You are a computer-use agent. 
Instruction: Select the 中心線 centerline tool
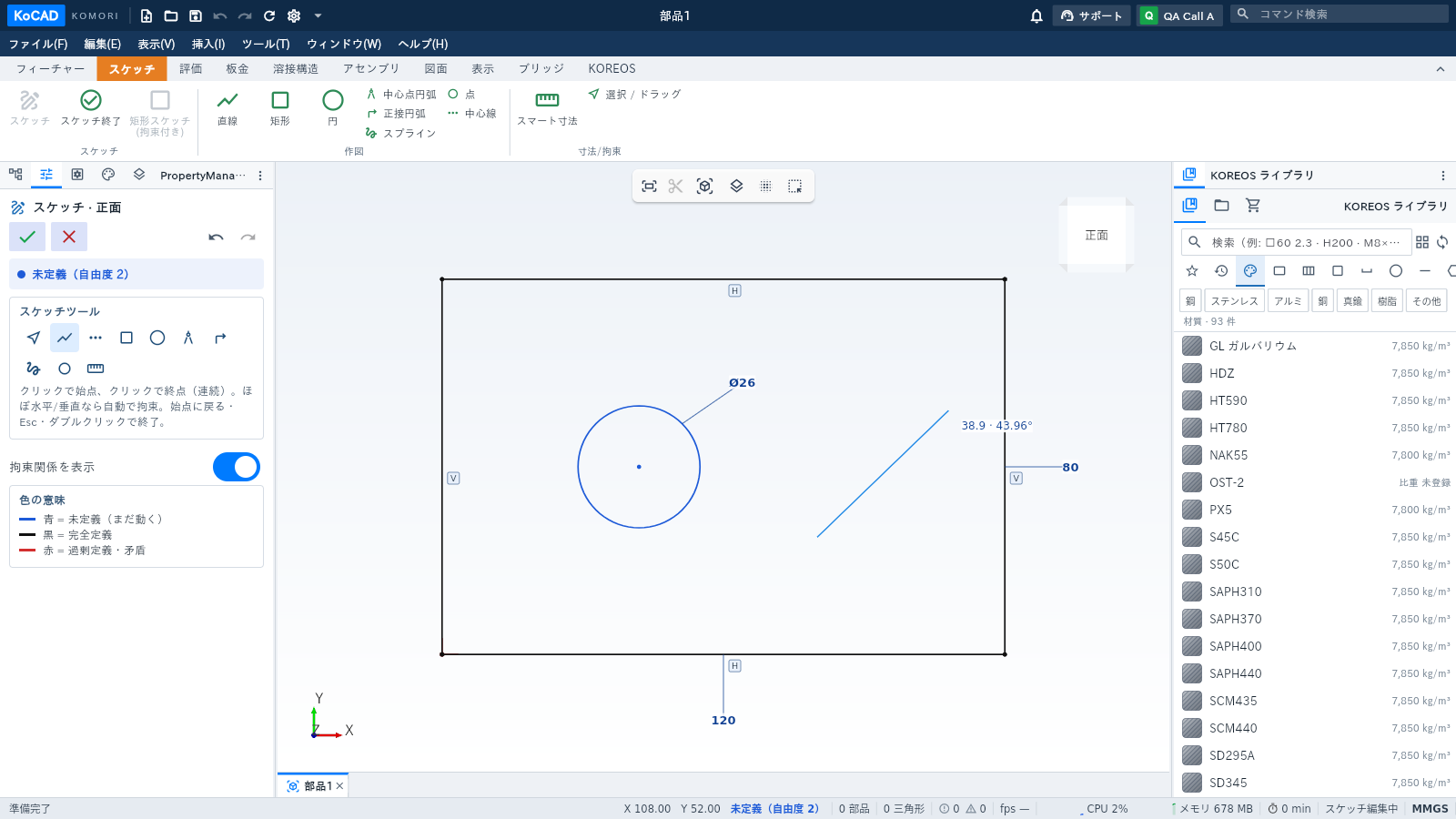point(472,114)
